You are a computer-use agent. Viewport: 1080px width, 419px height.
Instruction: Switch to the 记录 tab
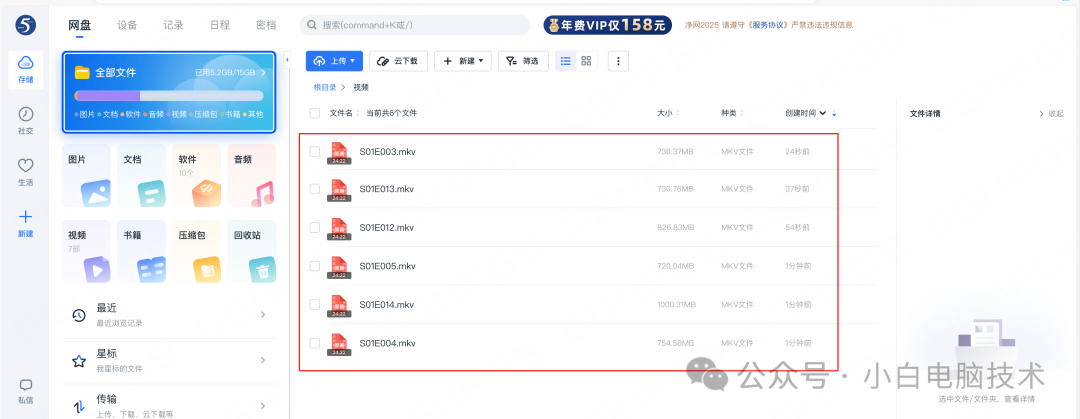click(x=174, y=25)
